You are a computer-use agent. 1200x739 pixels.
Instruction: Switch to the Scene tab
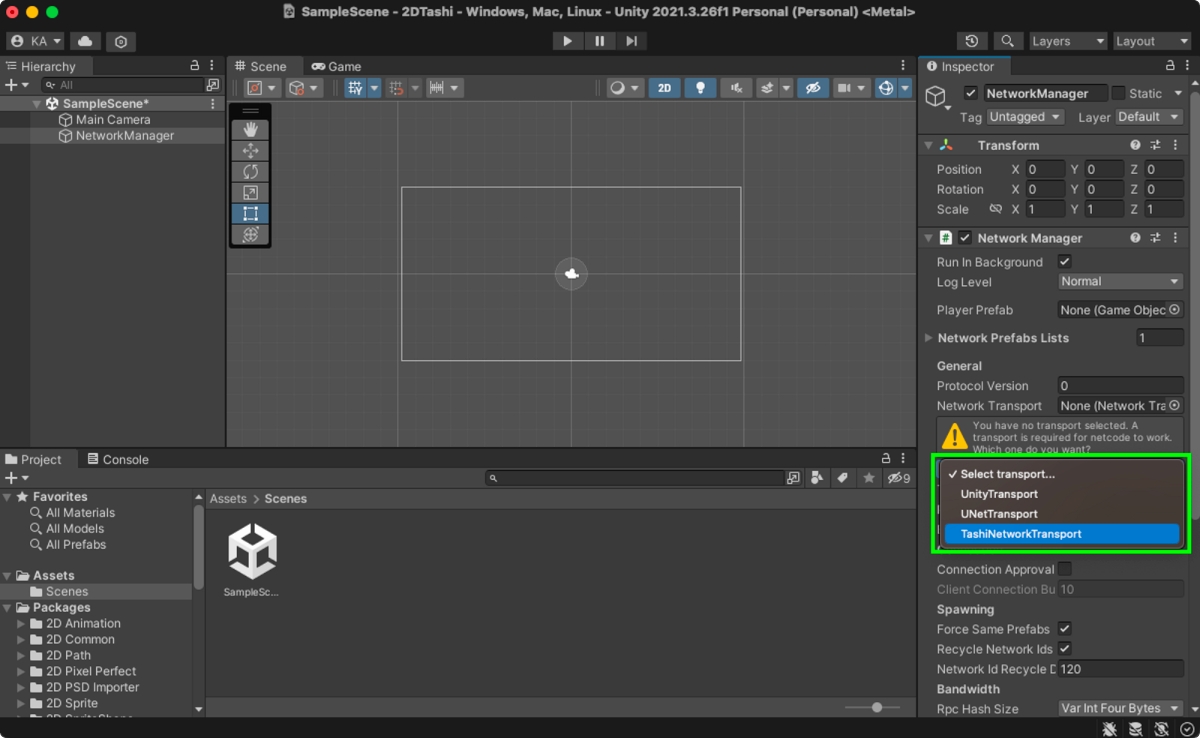(x=261, y=66)
